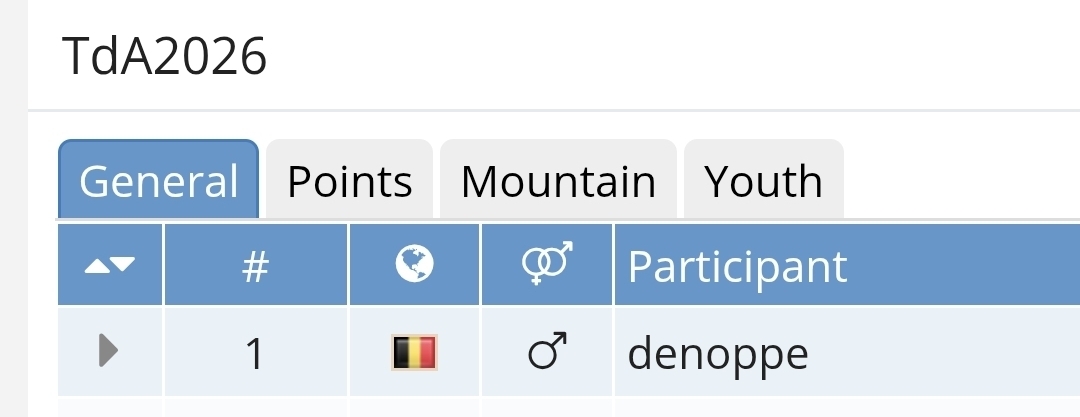Screen dimensions: 1080x417
Task: Click the TdA2026 title heading
Action: click(164, 57)
